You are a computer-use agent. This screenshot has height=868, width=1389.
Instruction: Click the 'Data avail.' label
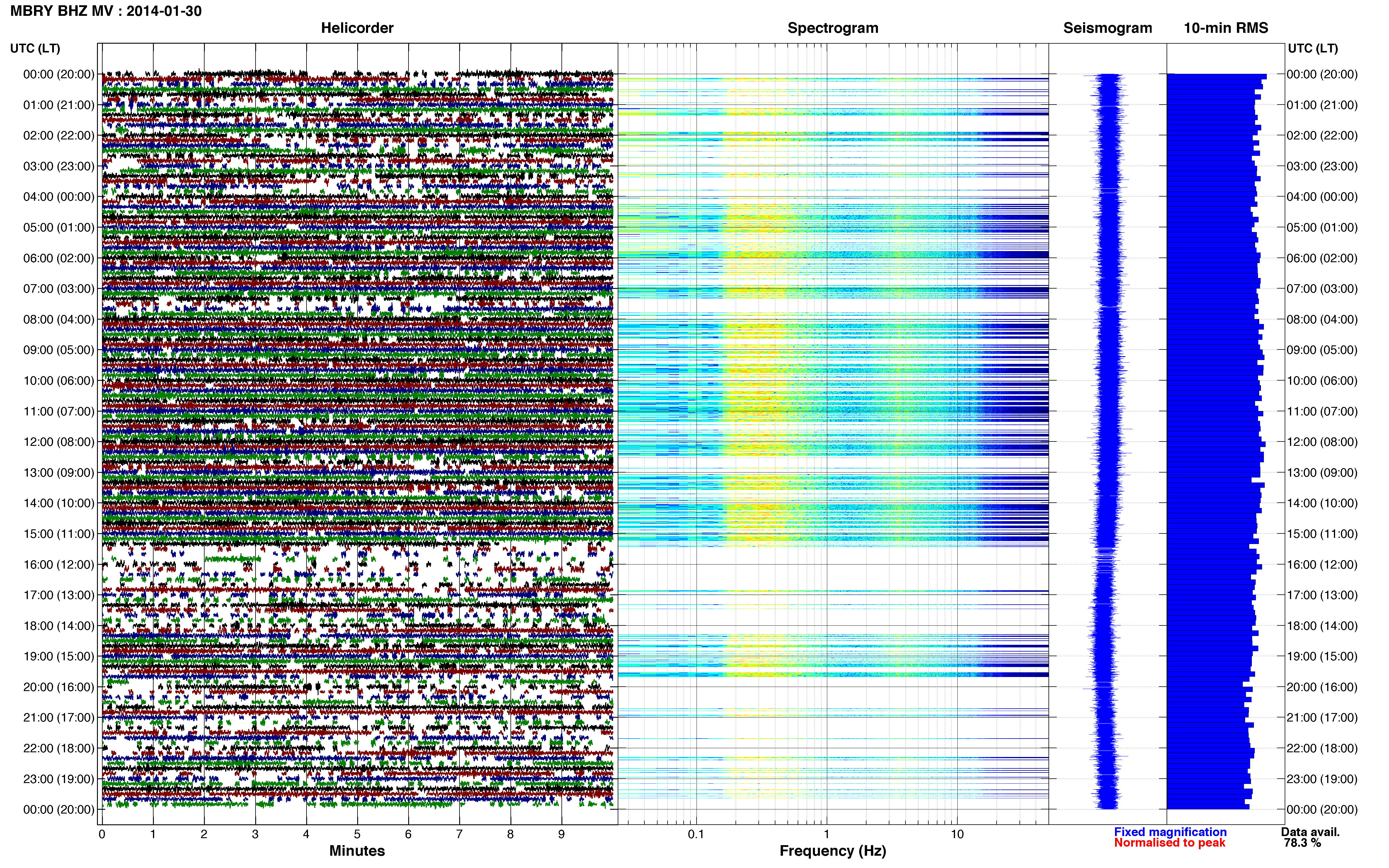pos(1310,832)
